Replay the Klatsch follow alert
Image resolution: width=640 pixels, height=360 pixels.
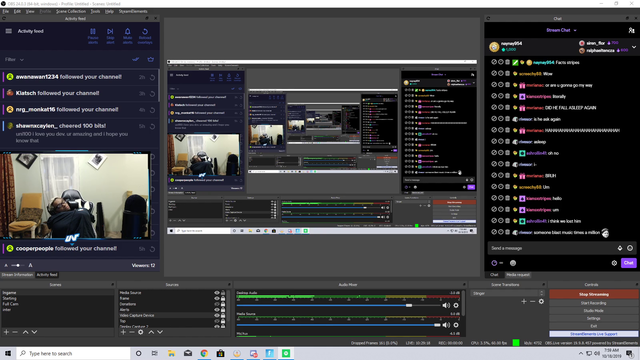[x=152, y=93]
